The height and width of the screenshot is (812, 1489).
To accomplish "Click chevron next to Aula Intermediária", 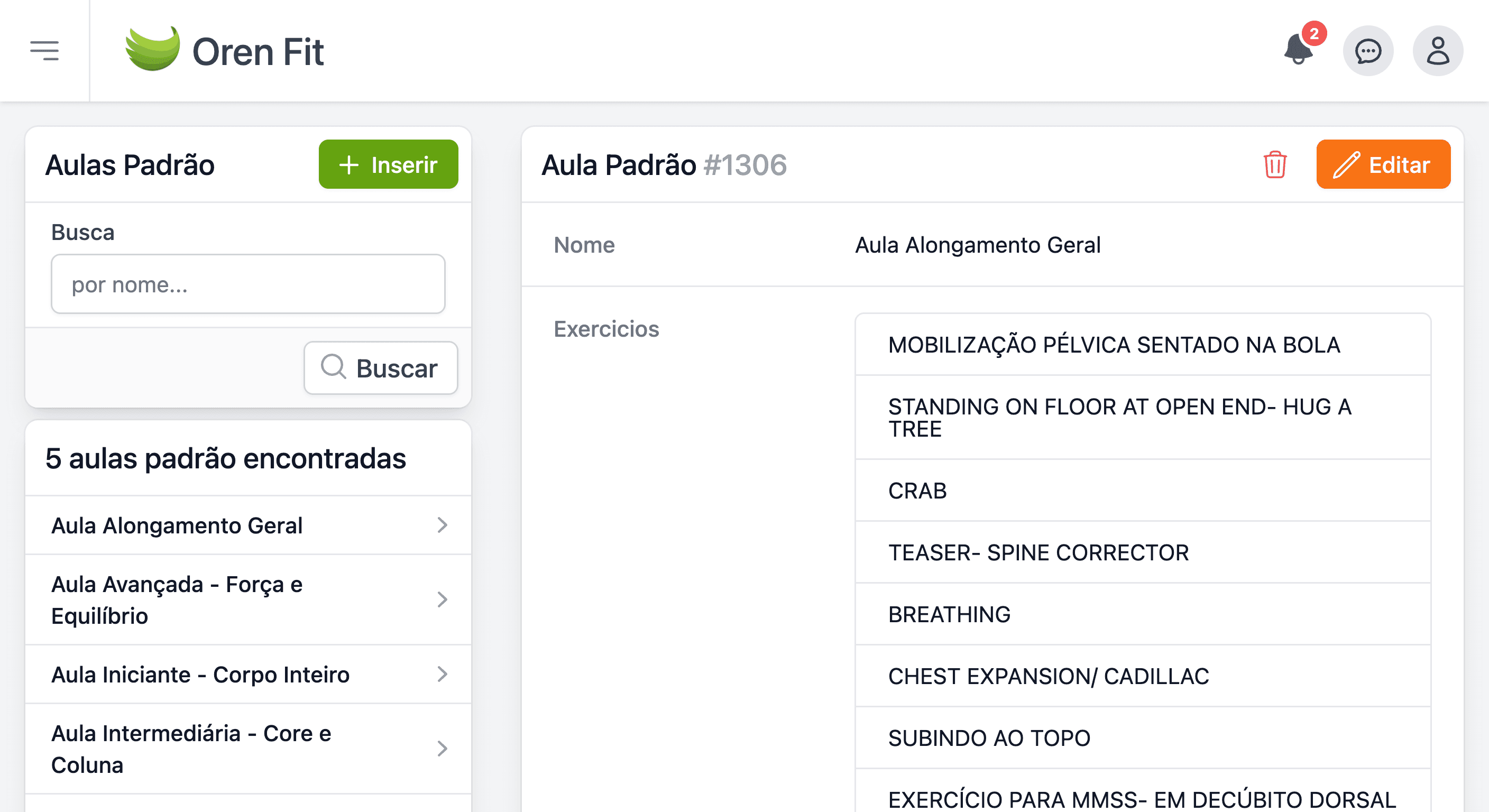I will 442,749.
